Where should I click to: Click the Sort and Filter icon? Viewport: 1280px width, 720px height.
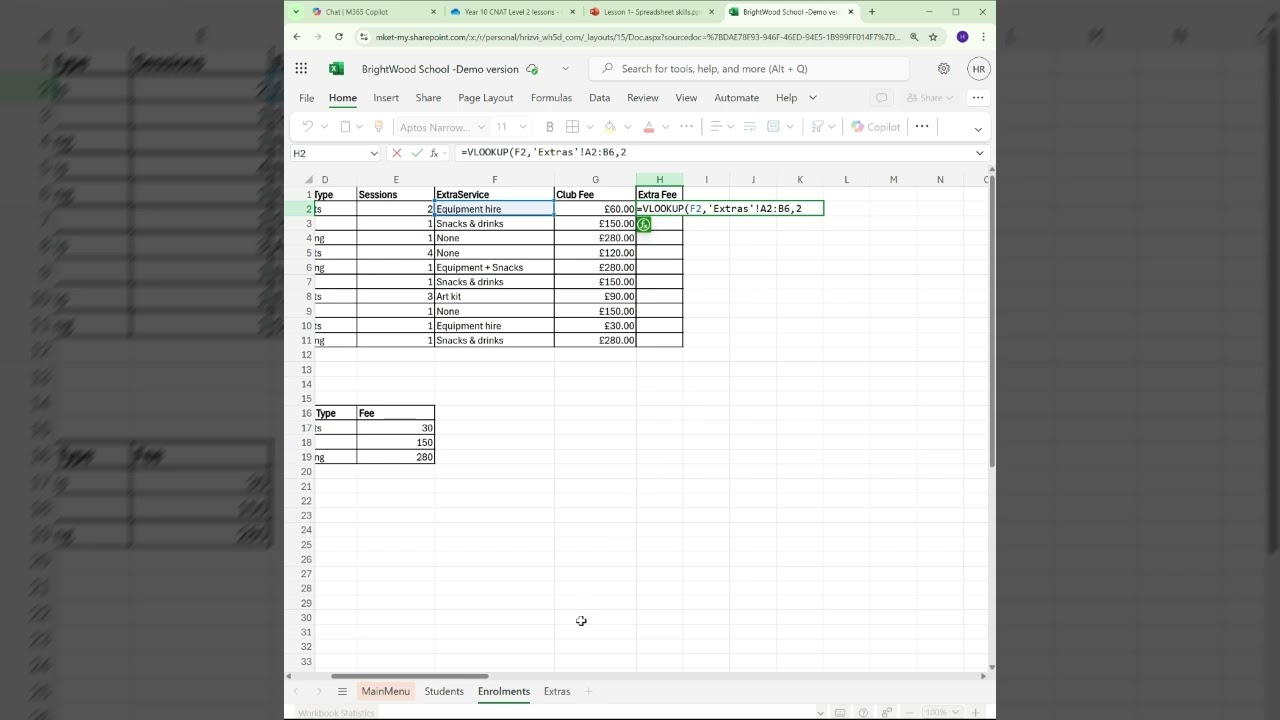pyautogui.click(x=817, y=127)
